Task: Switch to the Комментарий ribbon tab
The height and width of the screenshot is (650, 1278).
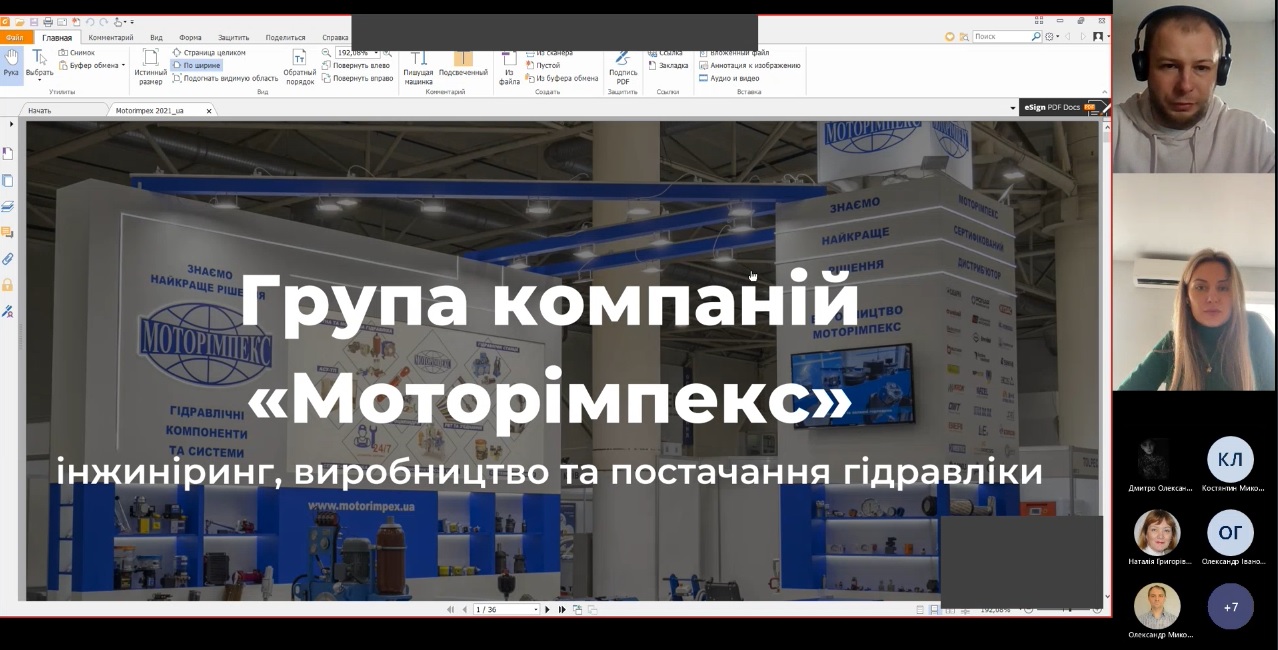Action: pos(111,37)
